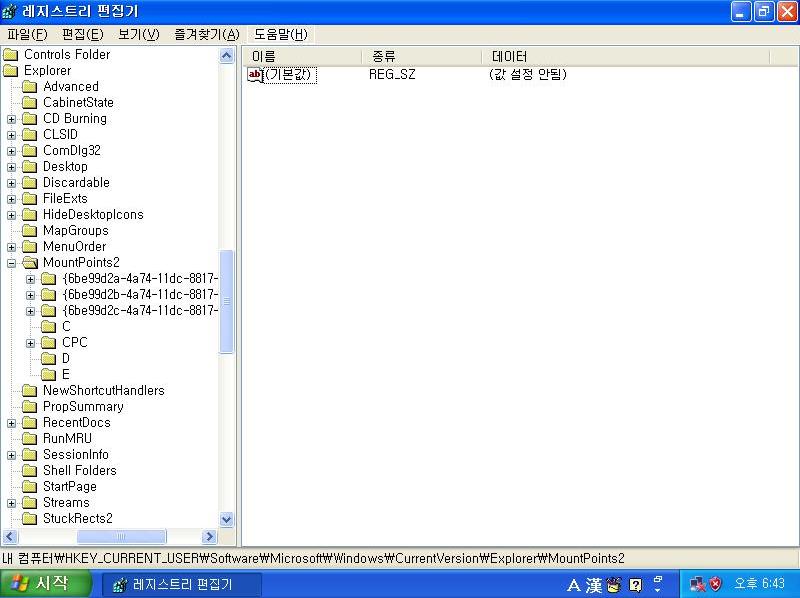Click the tree scroll right arrow
This screenshot has height=598, width=800.
(209, 536)
